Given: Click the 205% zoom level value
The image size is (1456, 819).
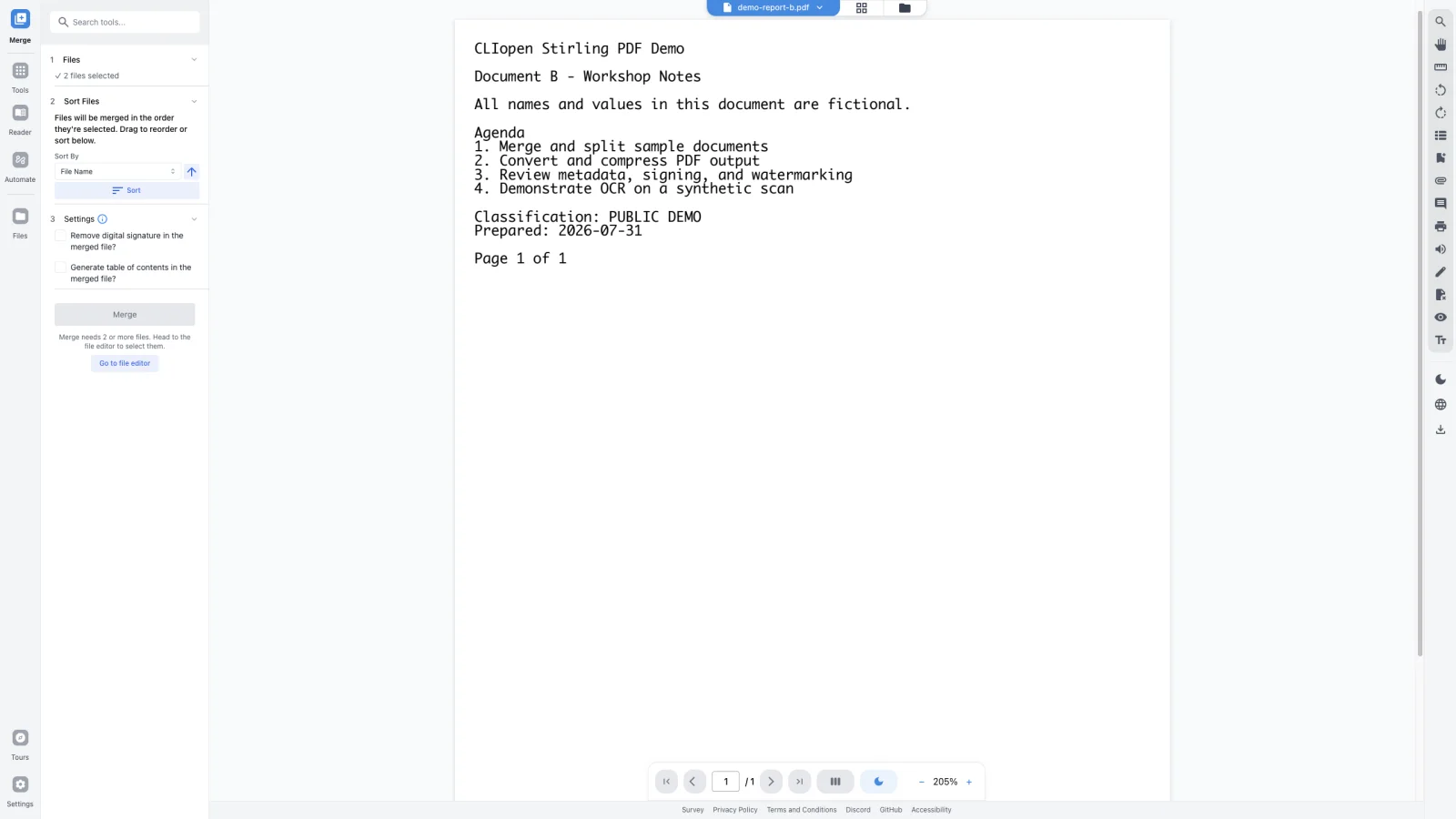Looking at the screenshot, I should coord(945,782).
